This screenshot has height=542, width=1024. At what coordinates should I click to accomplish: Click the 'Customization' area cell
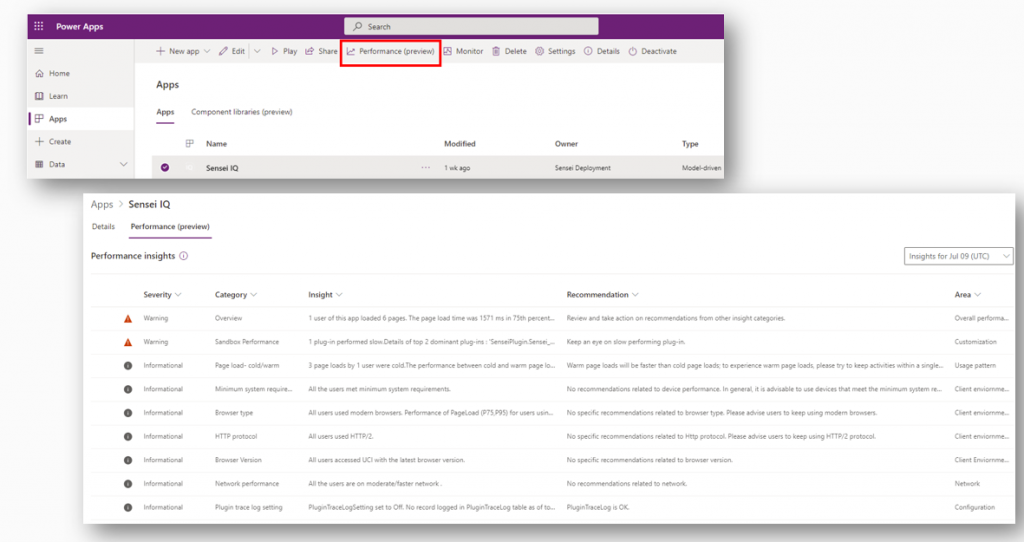pyautogui.click(x=975, y=342)
